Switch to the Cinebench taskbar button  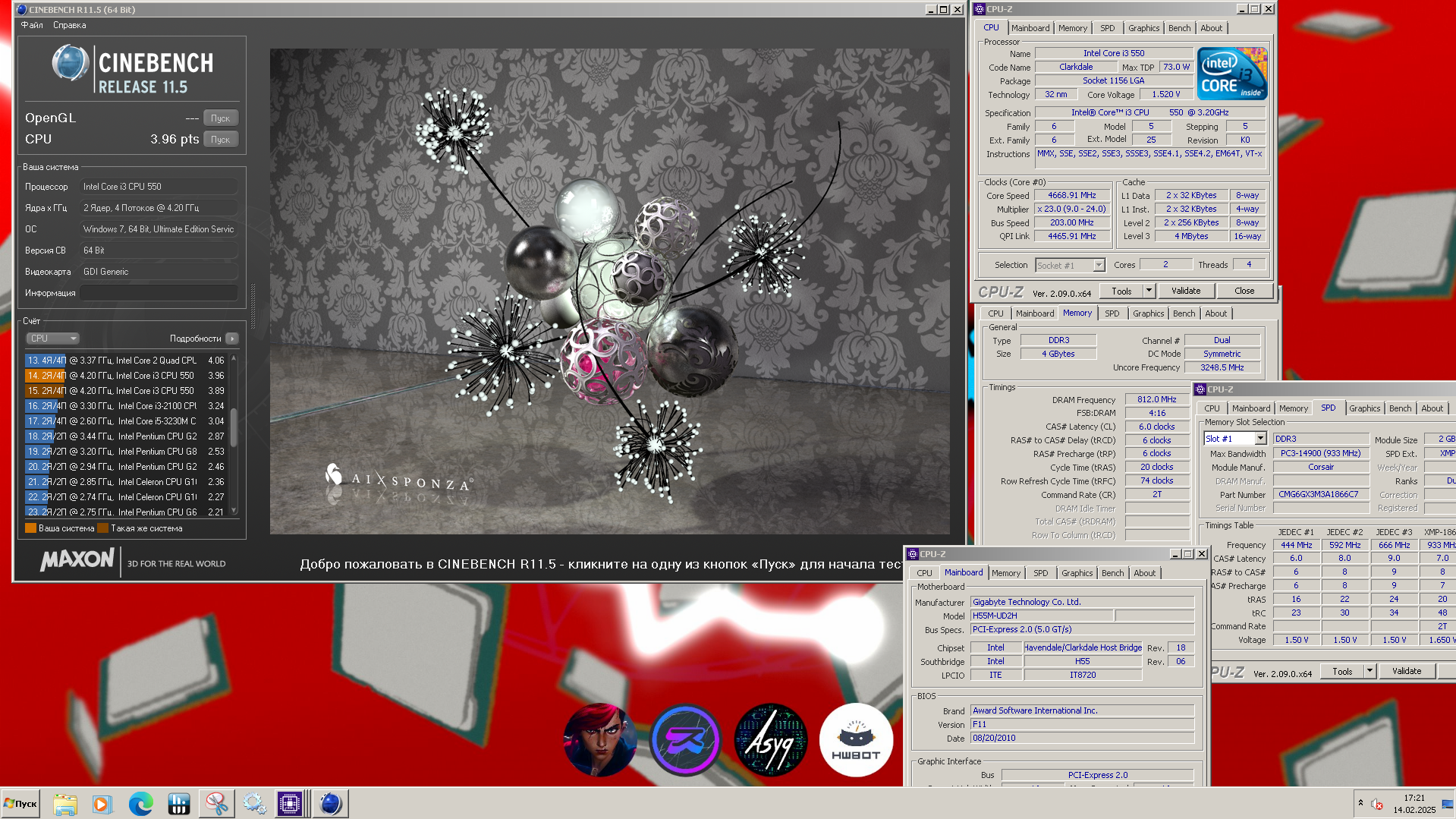pos(330,804)
